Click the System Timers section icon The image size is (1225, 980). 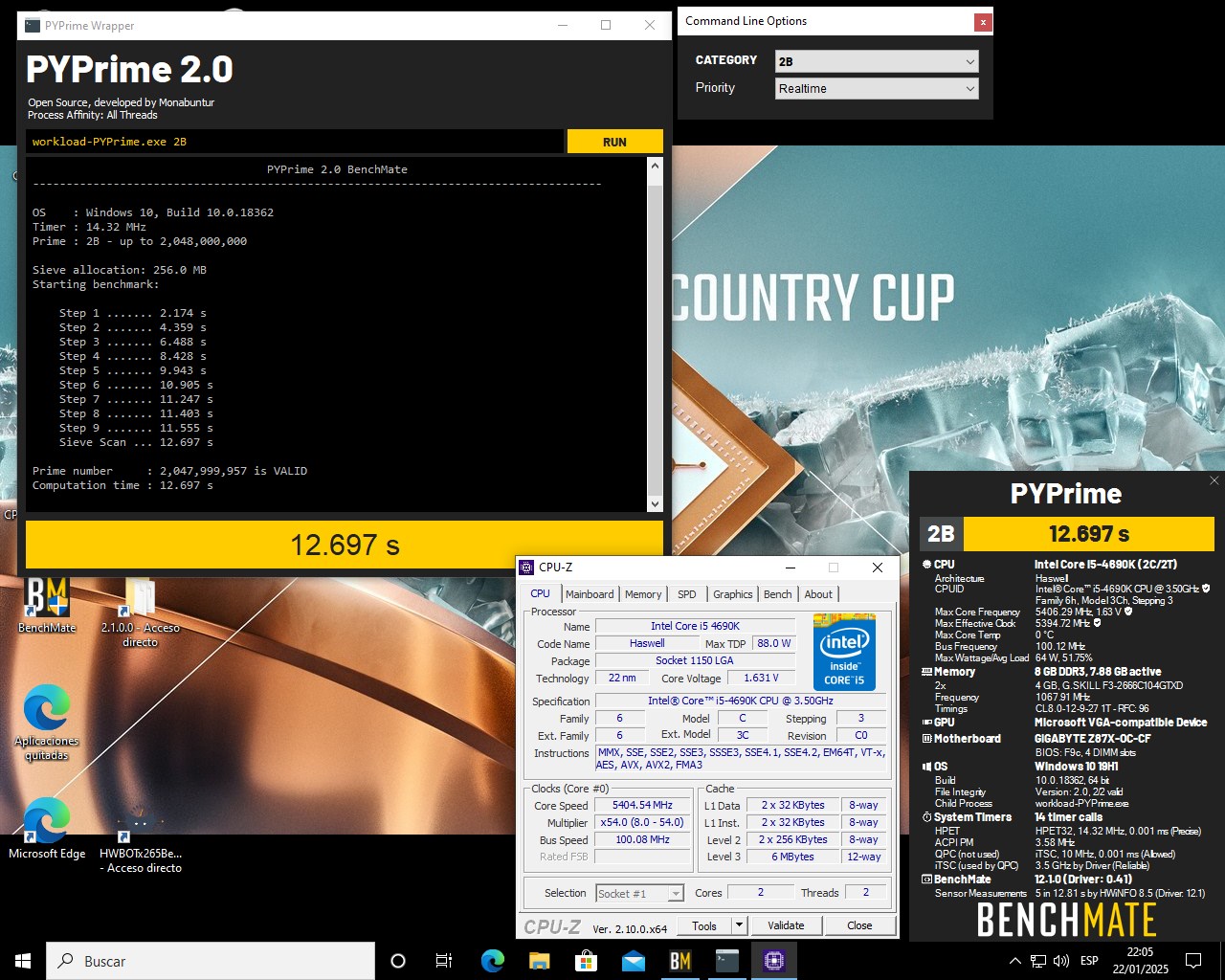pyautogui.click(x=926, y=817)
